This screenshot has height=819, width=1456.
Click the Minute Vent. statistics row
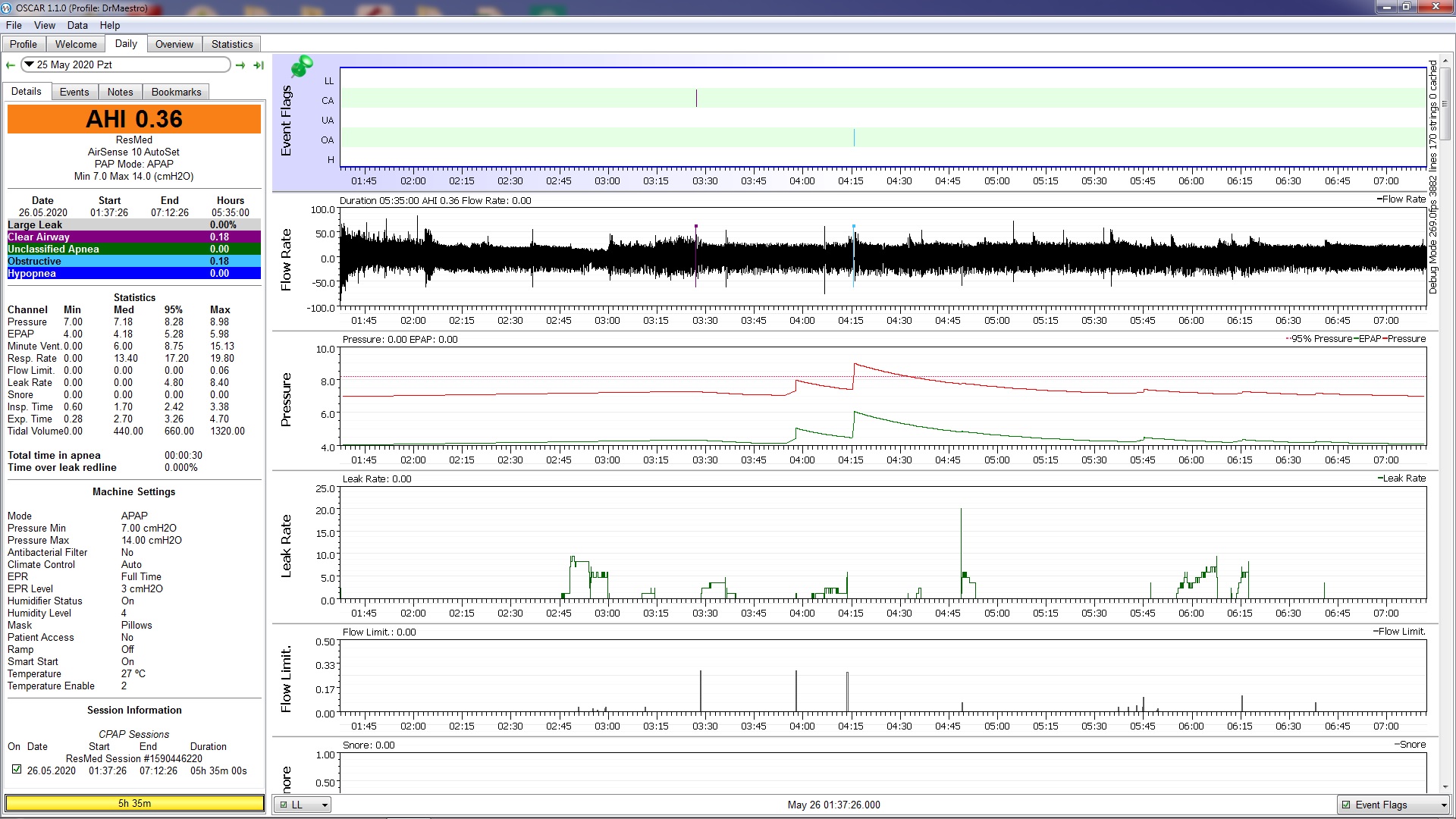(x=122, y=346)
